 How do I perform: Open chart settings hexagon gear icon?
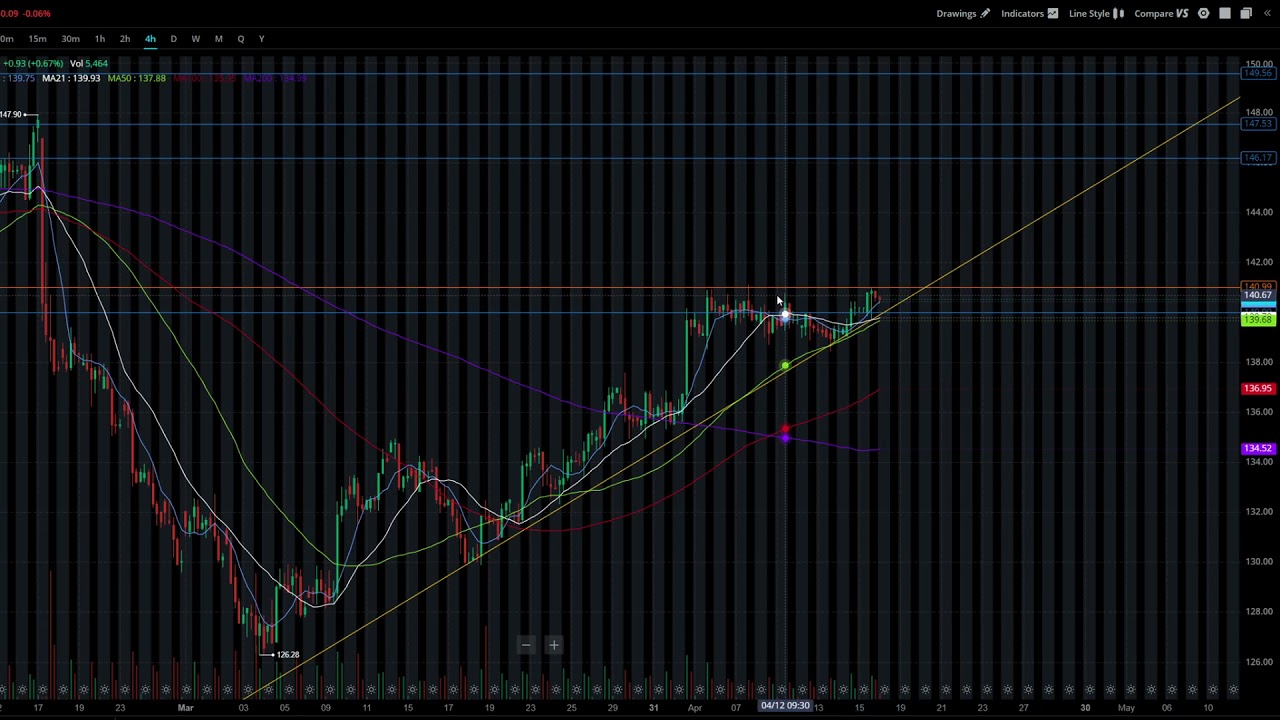[1204, 13]
